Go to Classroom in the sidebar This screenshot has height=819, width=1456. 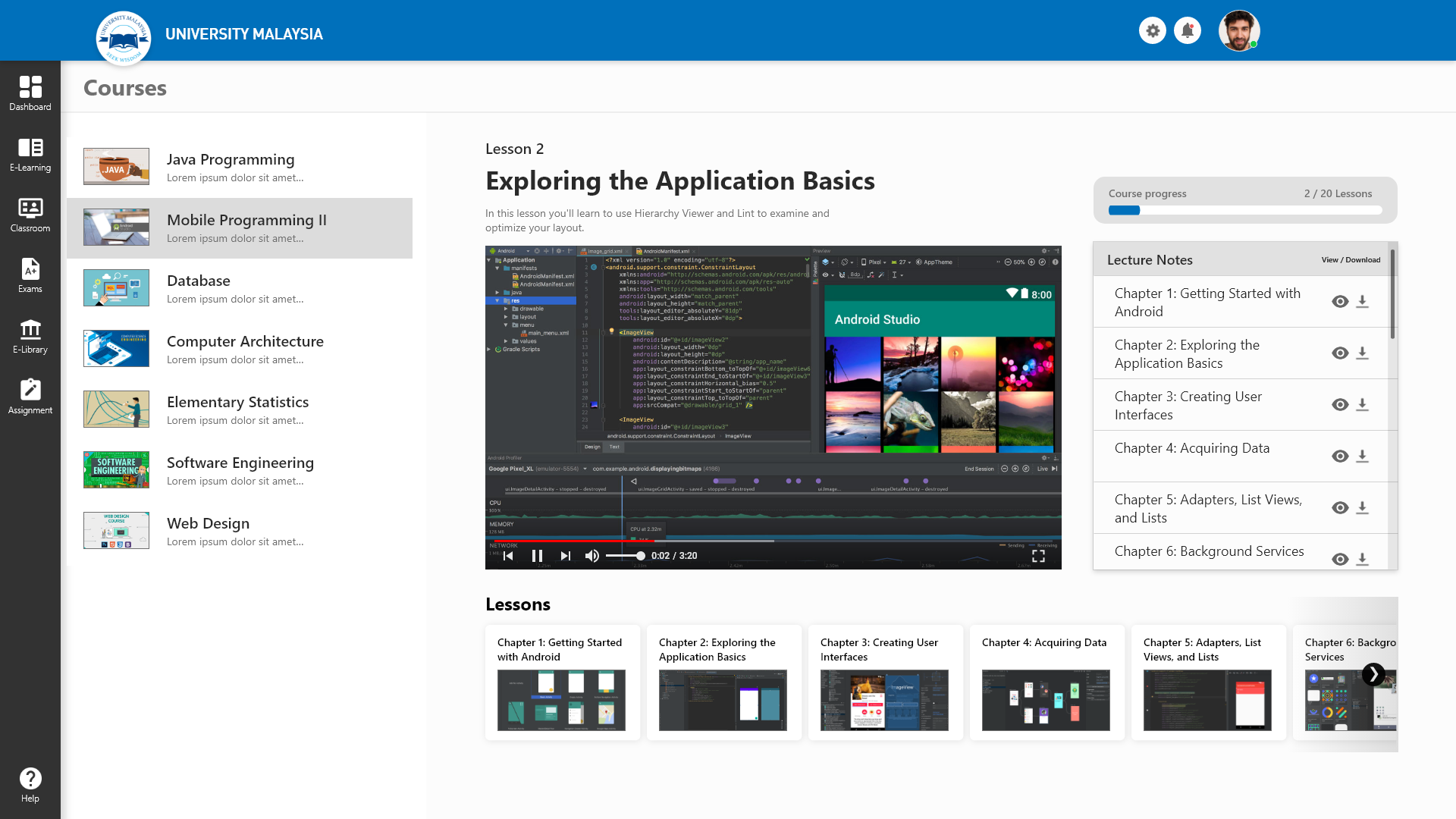(x=30, y=215)
